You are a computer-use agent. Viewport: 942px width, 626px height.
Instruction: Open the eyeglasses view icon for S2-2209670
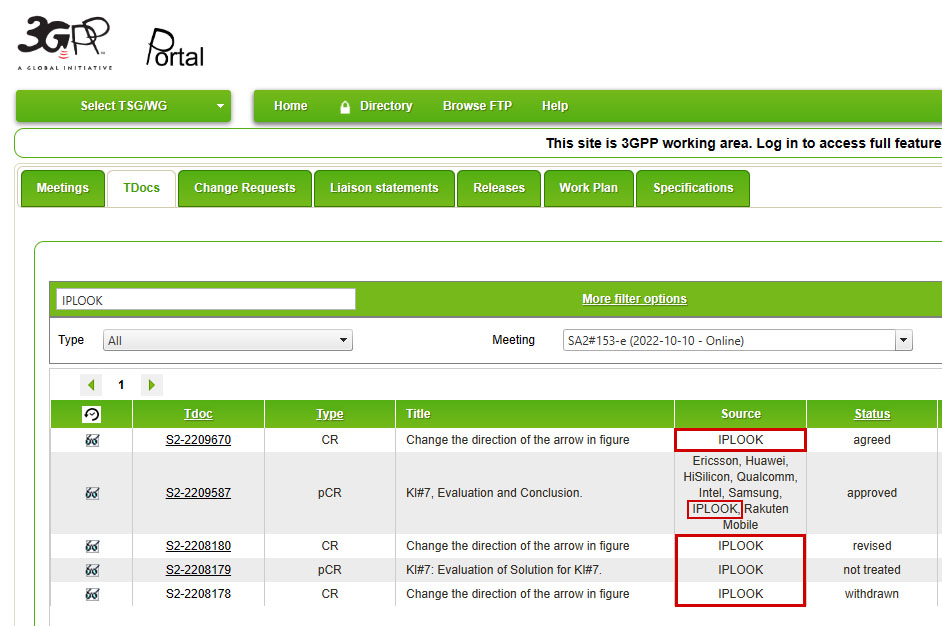pyautogui.click(x=91, y=440)
